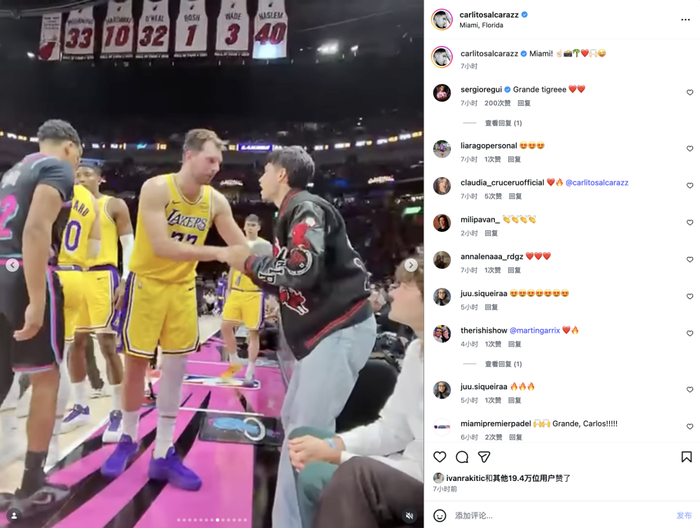This screenshot has width=700, height=528.
Task: Unmute the video sound
Action: point(409,516)
